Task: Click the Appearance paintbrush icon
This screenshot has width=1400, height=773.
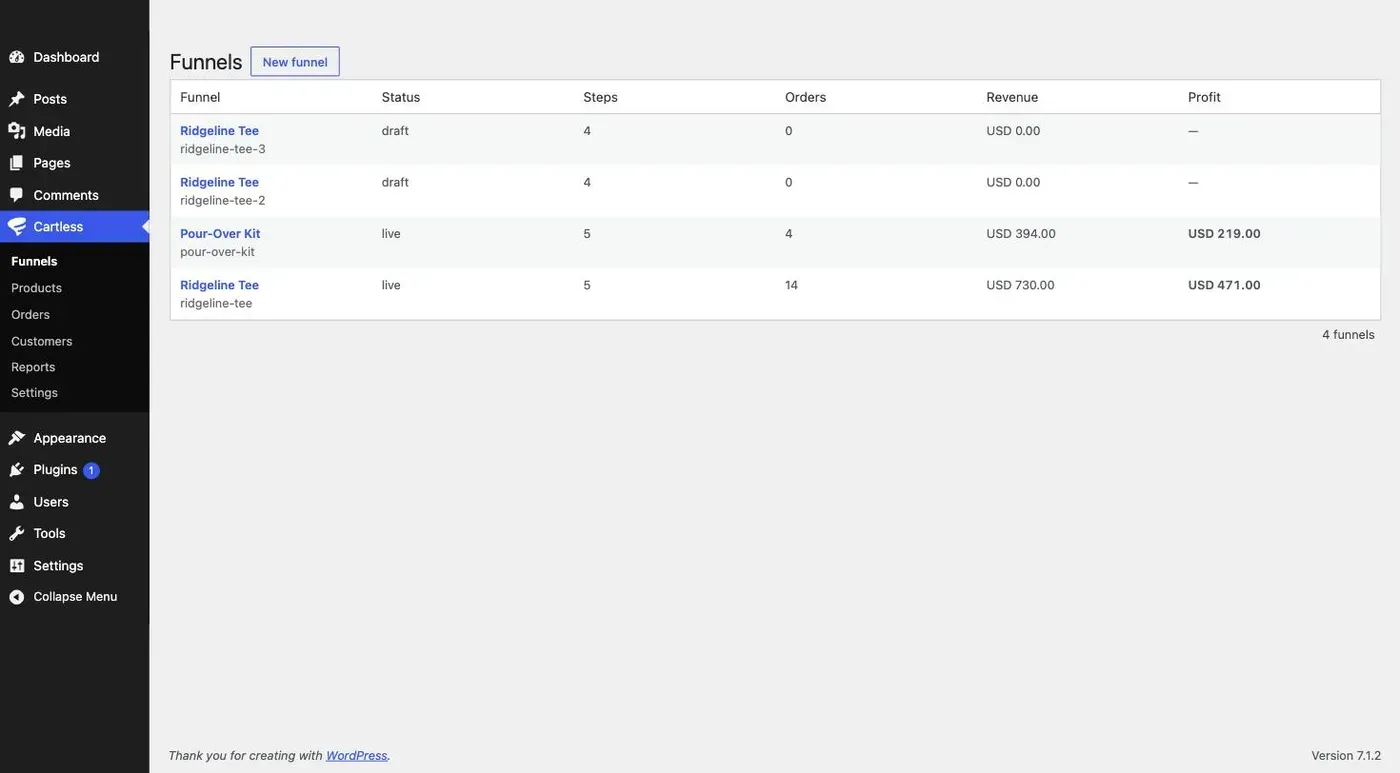Action: [17, 438]
